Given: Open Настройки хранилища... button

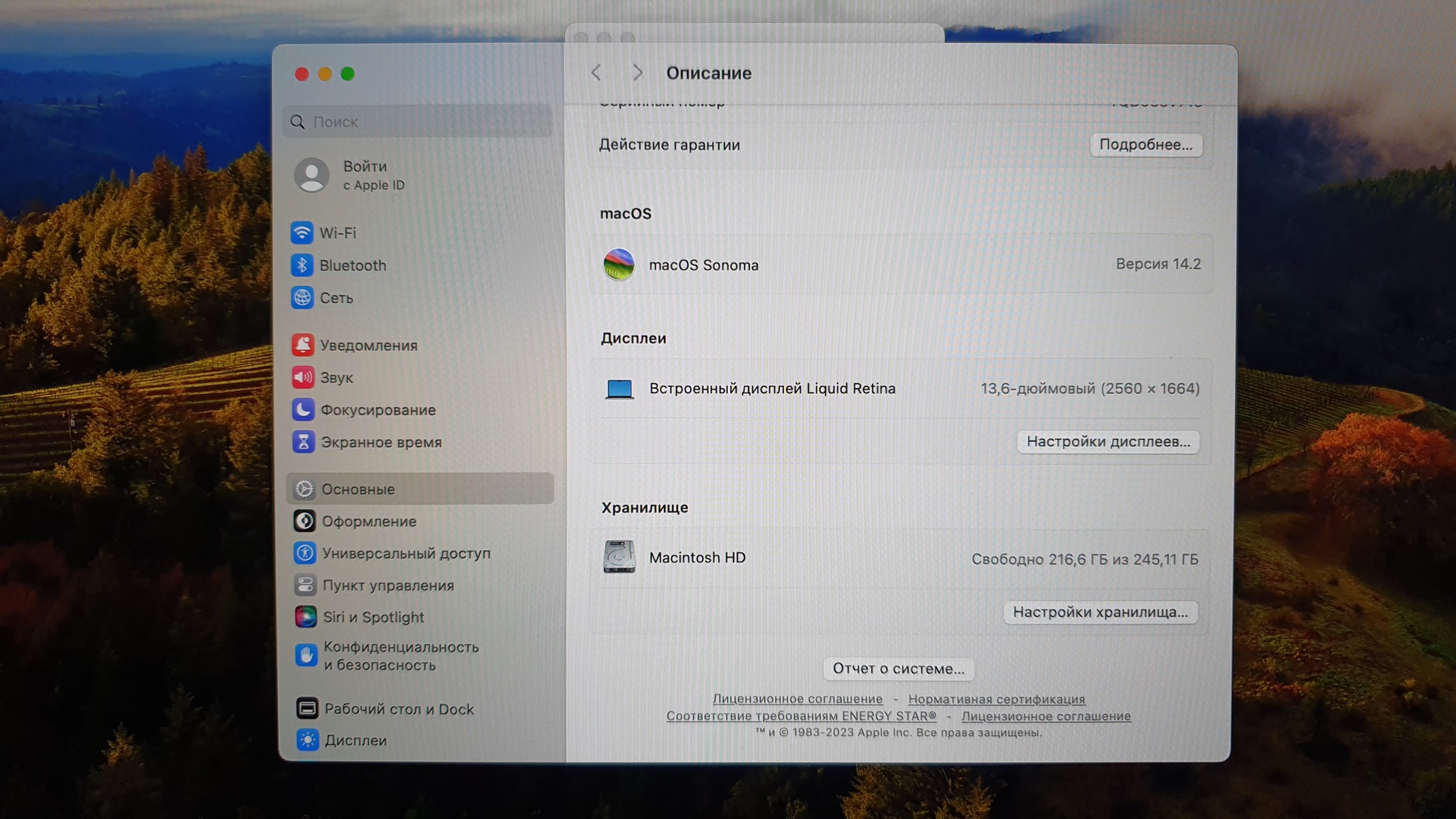Looking at the screenshot, I should [x=1100, y=612].
